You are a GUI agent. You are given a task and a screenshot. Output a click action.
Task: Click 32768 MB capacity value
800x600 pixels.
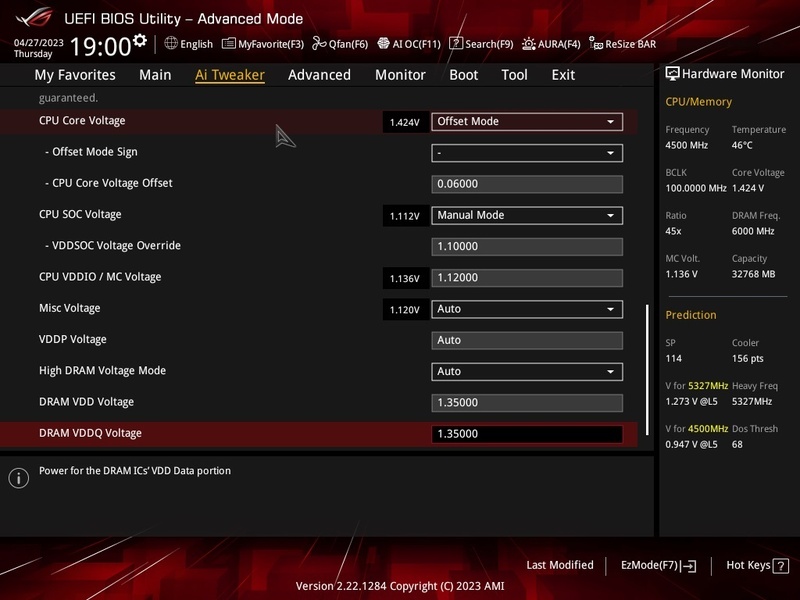[x=753, y=274]
